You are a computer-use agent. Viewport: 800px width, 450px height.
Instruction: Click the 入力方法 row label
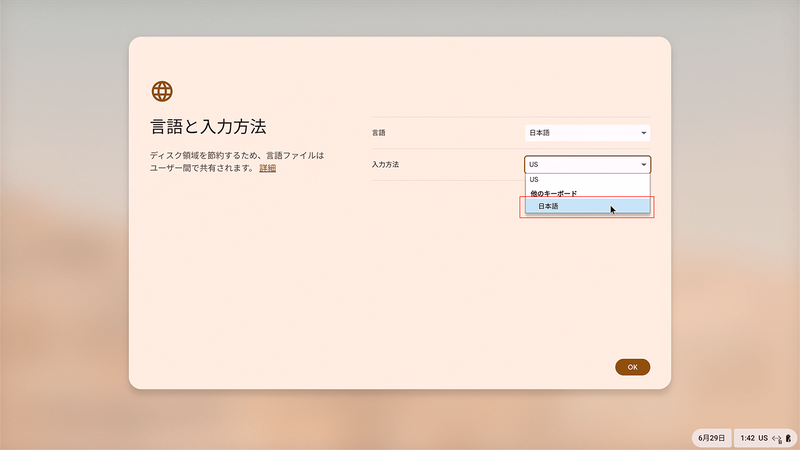(385, 164)
